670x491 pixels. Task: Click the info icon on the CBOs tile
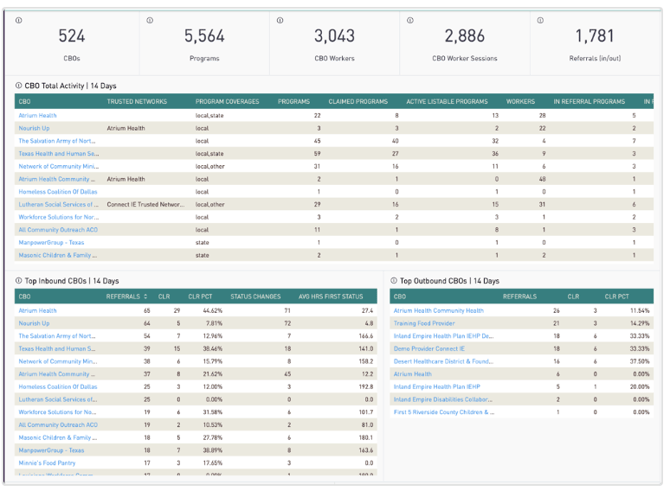pyautogui.click(x=19, y=20)
